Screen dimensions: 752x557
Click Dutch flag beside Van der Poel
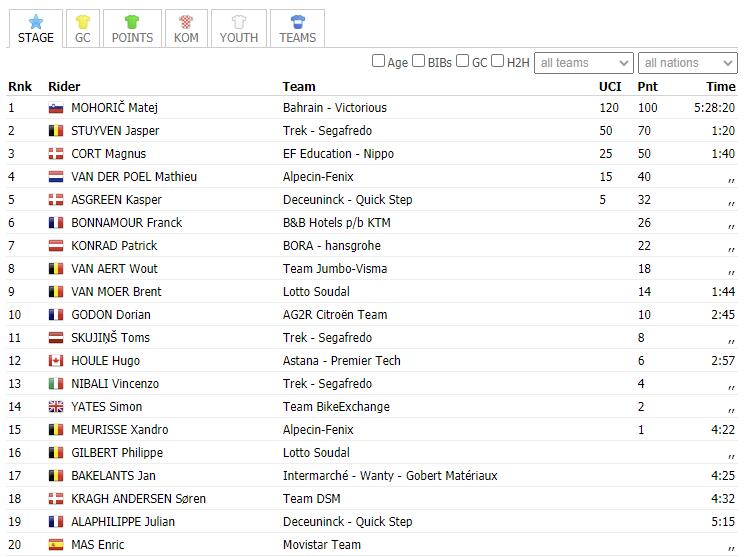[x=56, y=177]
